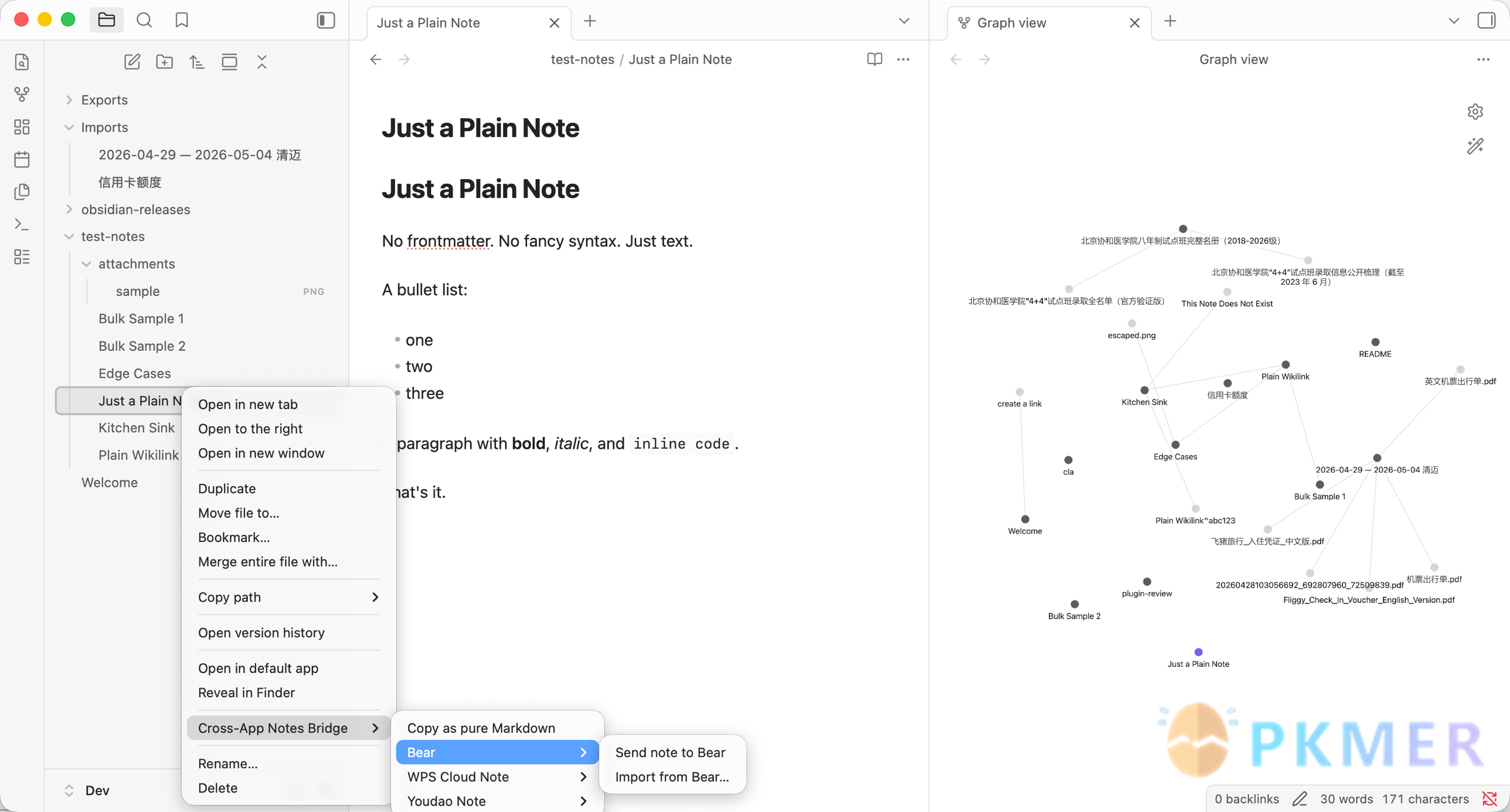Expand WPS Cloud Note submenu

[497, 777]
